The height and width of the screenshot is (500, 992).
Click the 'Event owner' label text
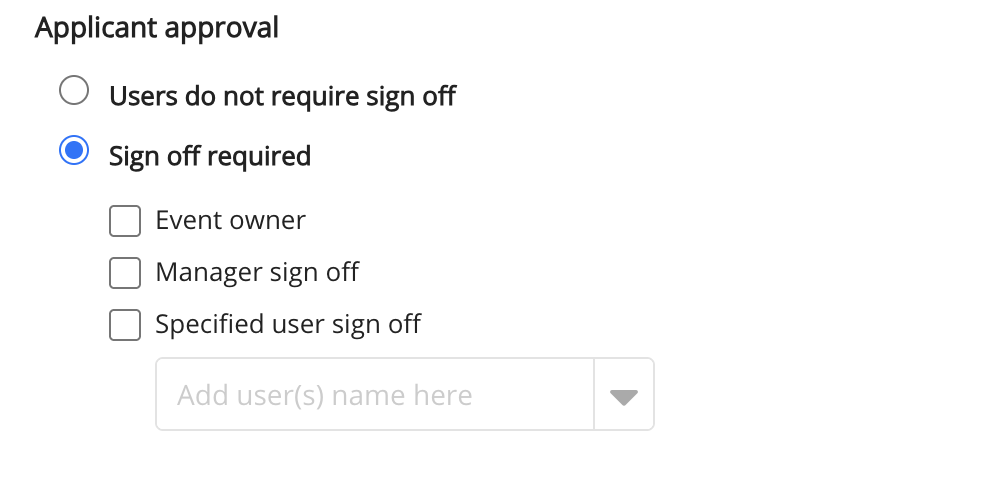230,221
